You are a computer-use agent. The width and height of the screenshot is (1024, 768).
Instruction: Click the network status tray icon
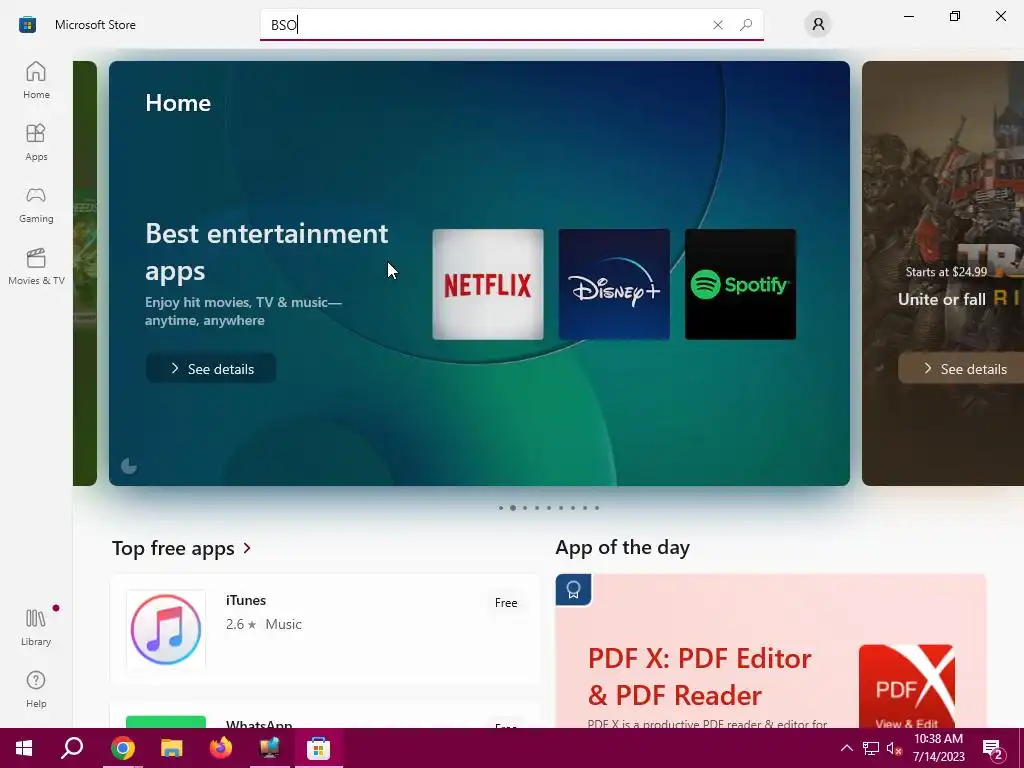[x=871, y=748]
